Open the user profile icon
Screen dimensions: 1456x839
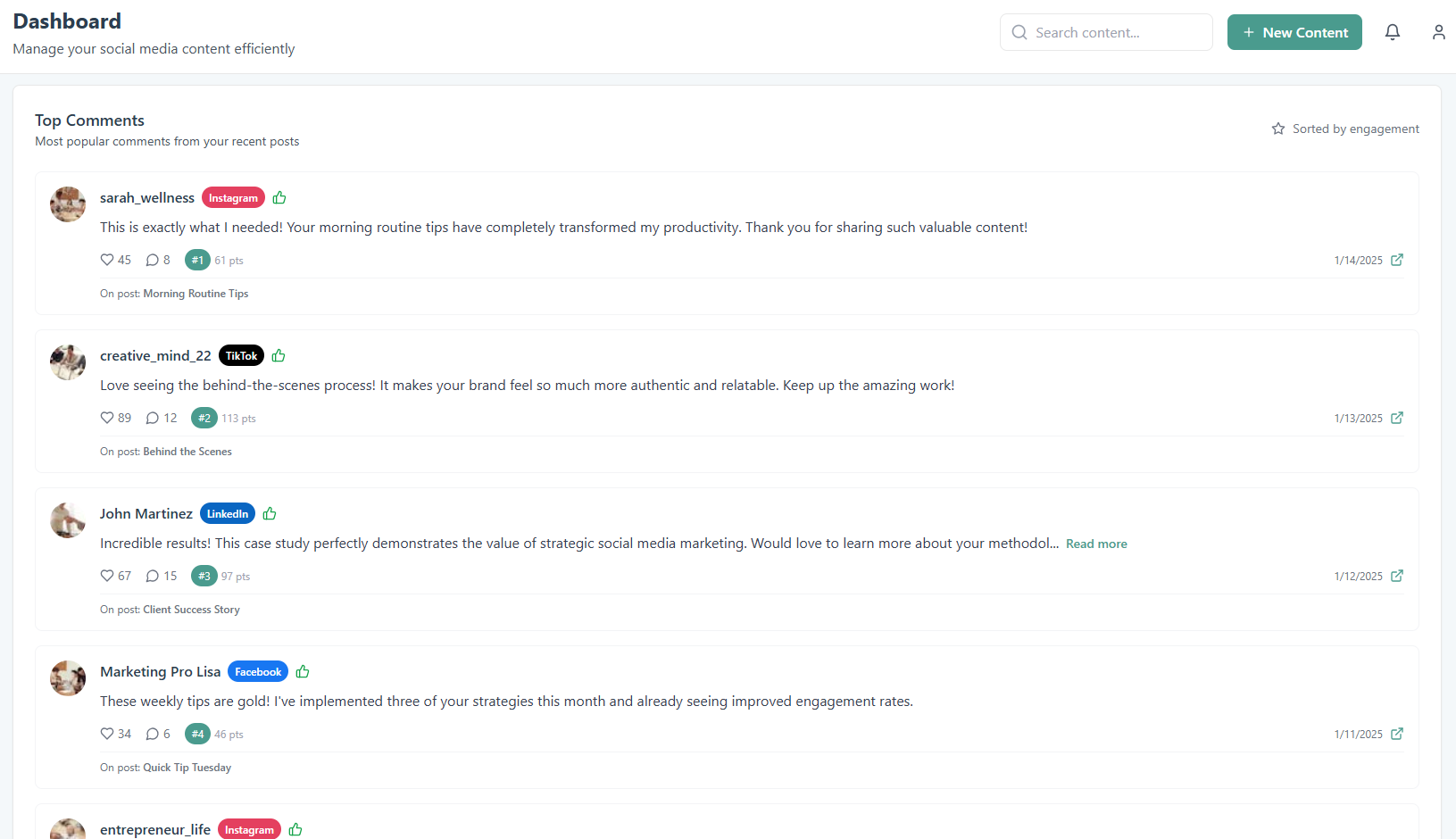1438,32
